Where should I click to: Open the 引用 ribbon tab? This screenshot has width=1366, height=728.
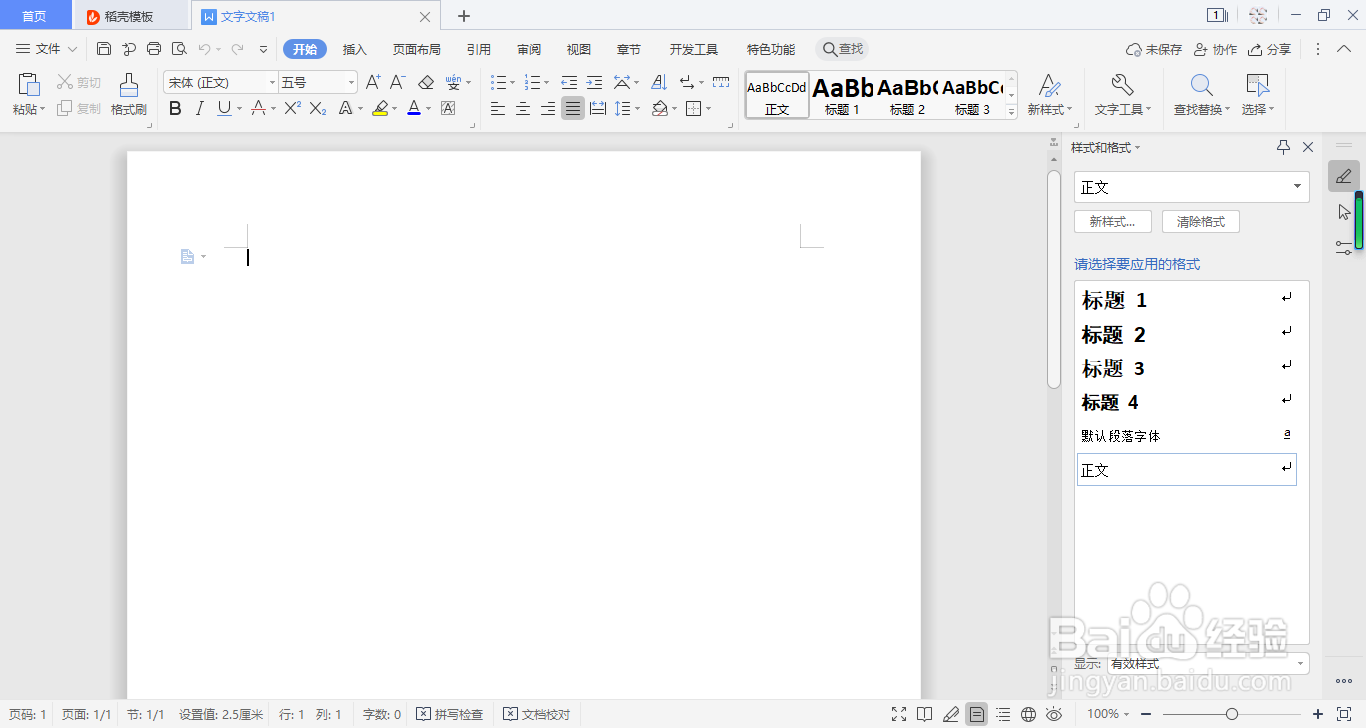[479, 49]
